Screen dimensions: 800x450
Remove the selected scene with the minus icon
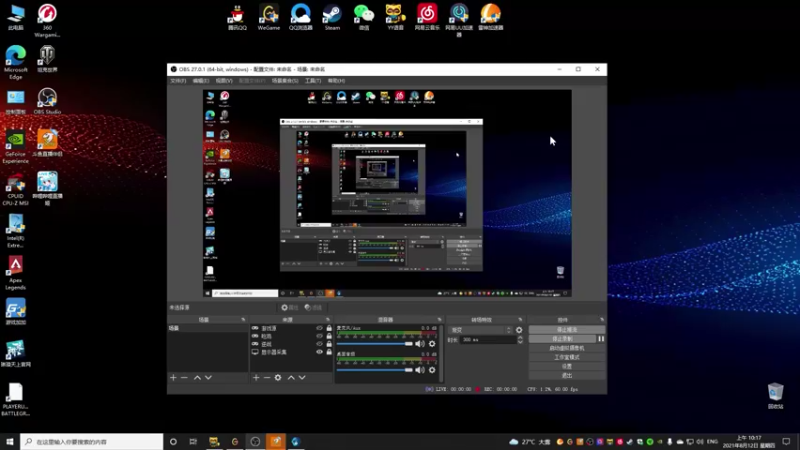pos(184,378)
